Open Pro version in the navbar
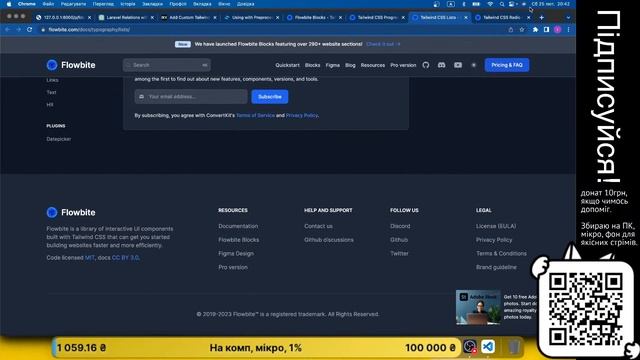Viewport: 640px width, 360px height. coord(403,65)
